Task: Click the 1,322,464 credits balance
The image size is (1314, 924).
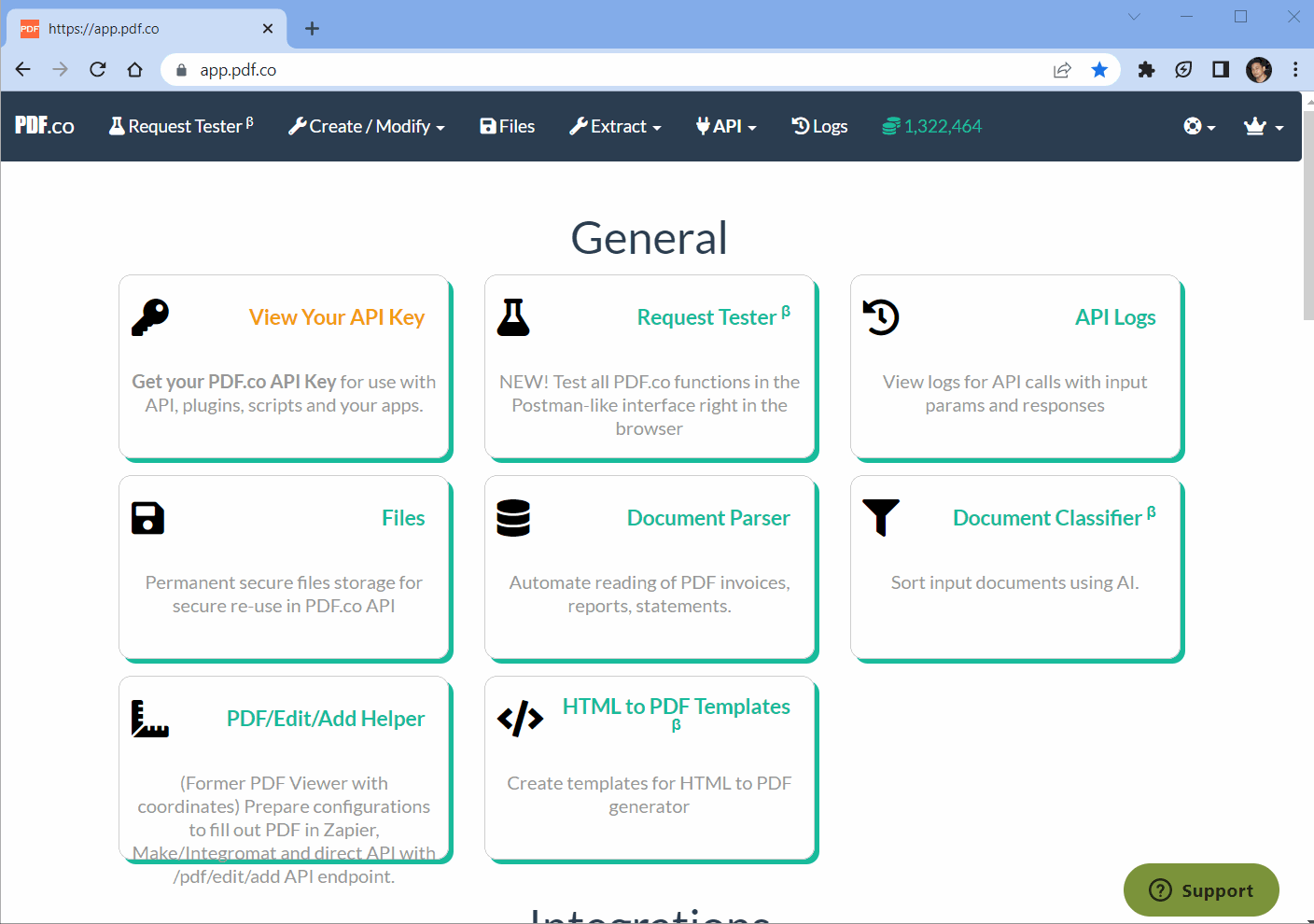Action: point(943,126)
